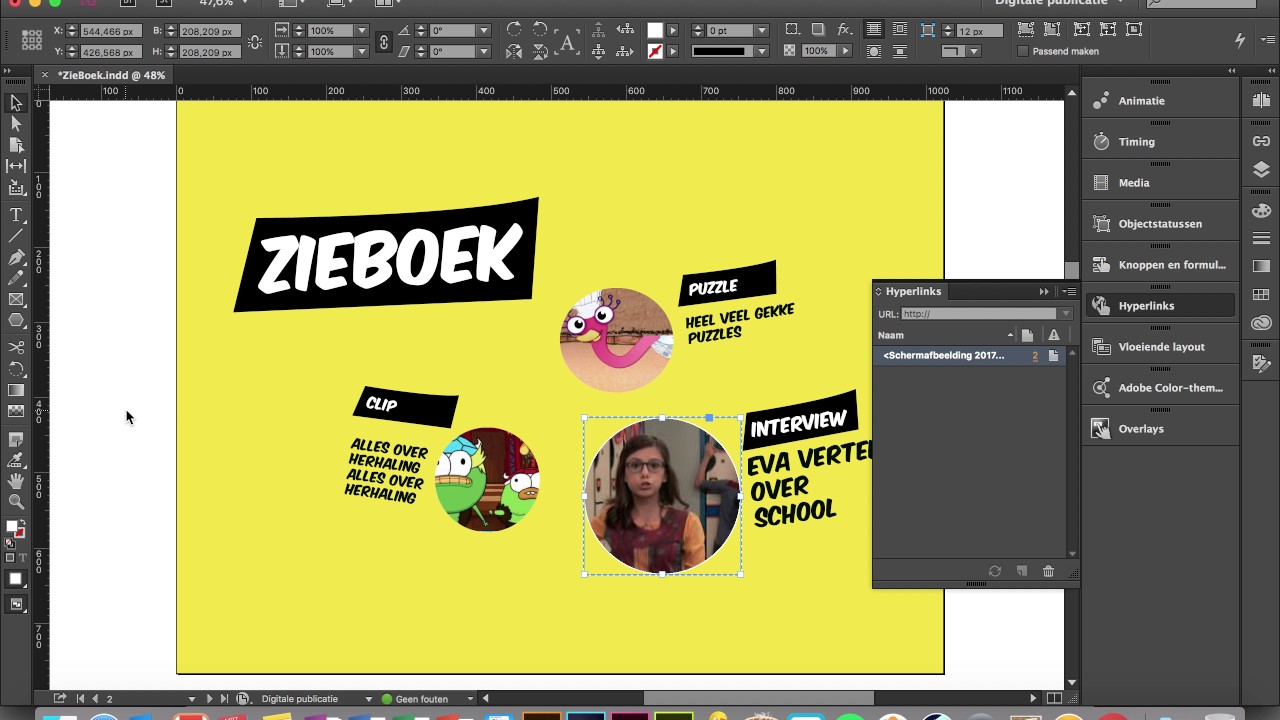Image resolution: width=1280 pixels, height=720 pixels.
Task: Toggle the Passend maken checkbox
Action: pos(1023,51)
